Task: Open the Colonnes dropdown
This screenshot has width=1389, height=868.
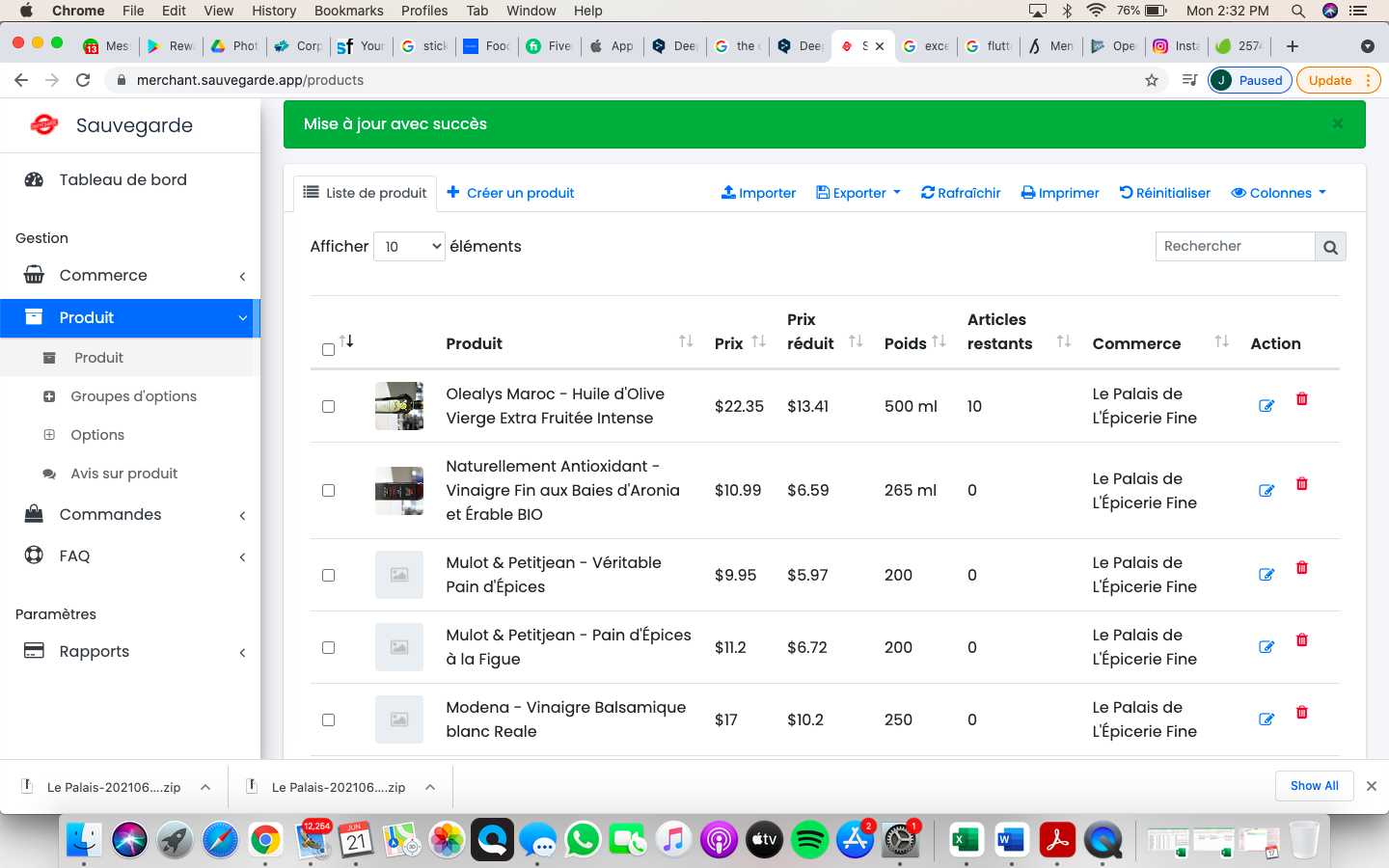Action: (x=1279, y=193)
